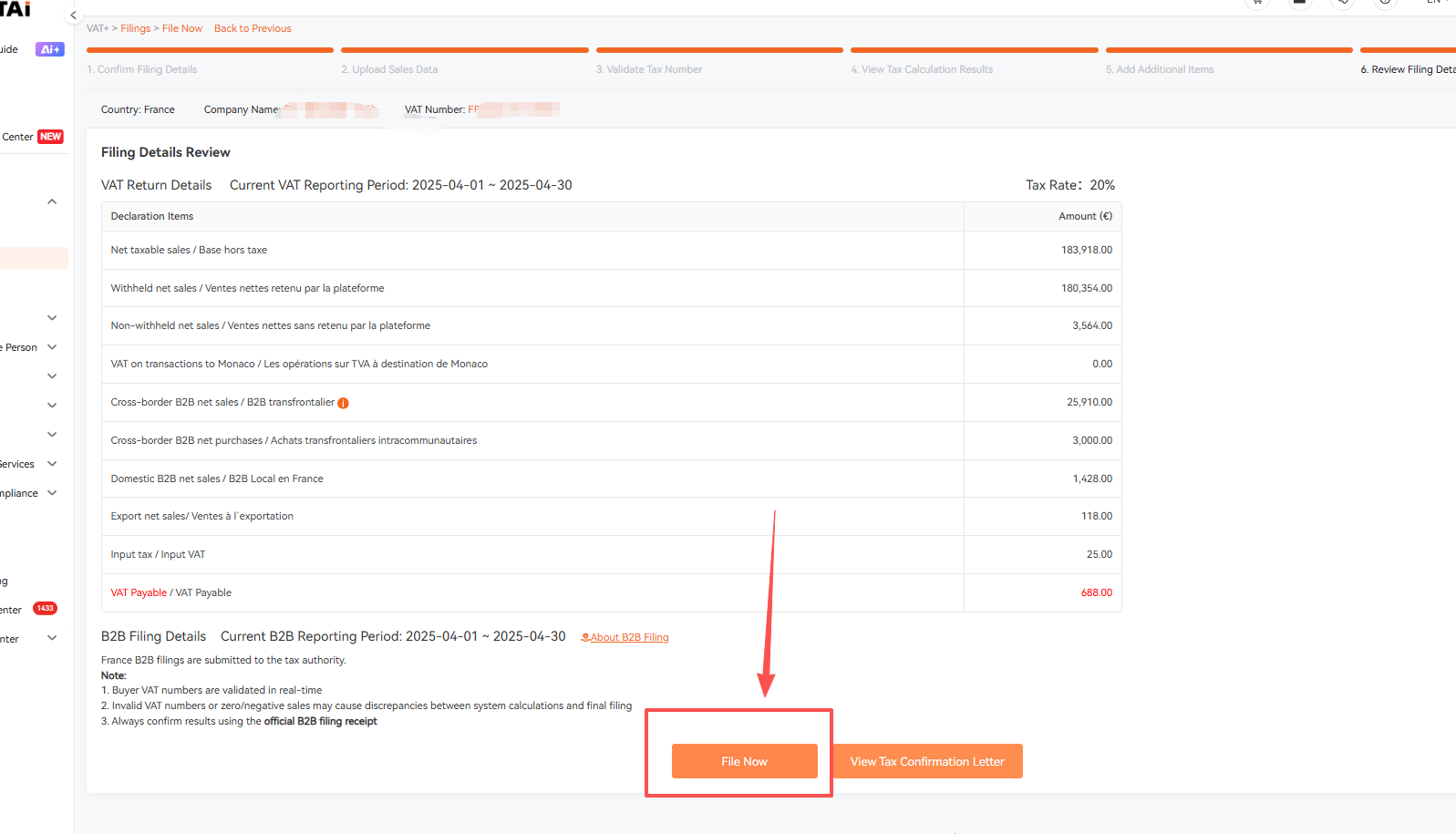The image size is (1456, 834).
Task: Click the 180,354.00 amount
Action: point(1087,288)
